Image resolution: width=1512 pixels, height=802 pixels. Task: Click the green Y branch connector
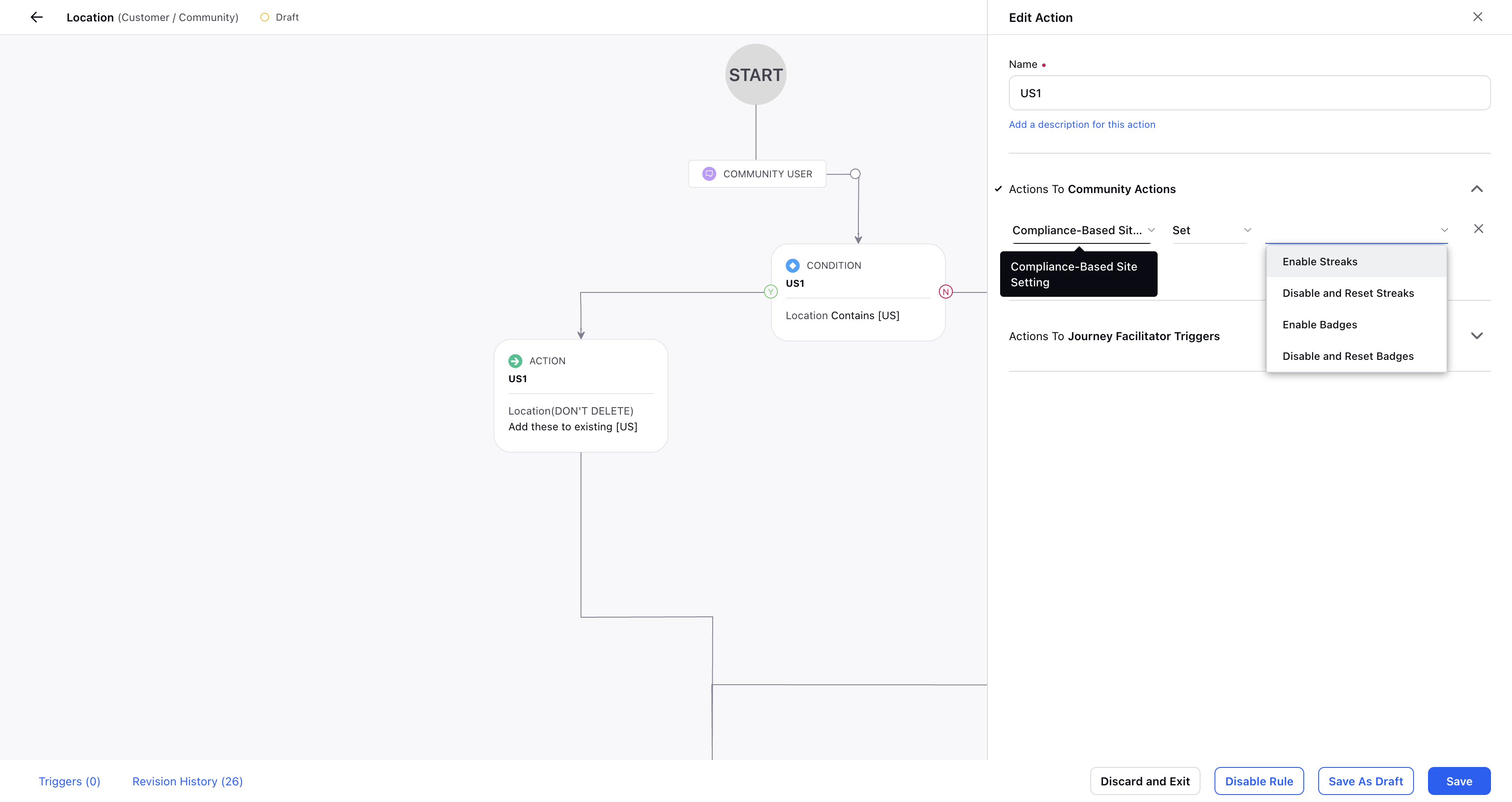771,292
